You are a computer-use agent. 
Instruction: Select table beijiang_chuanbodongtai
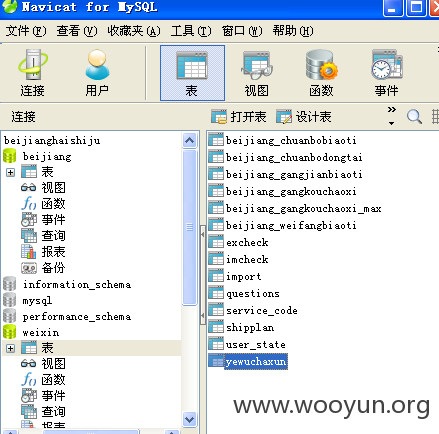(286, 157)
